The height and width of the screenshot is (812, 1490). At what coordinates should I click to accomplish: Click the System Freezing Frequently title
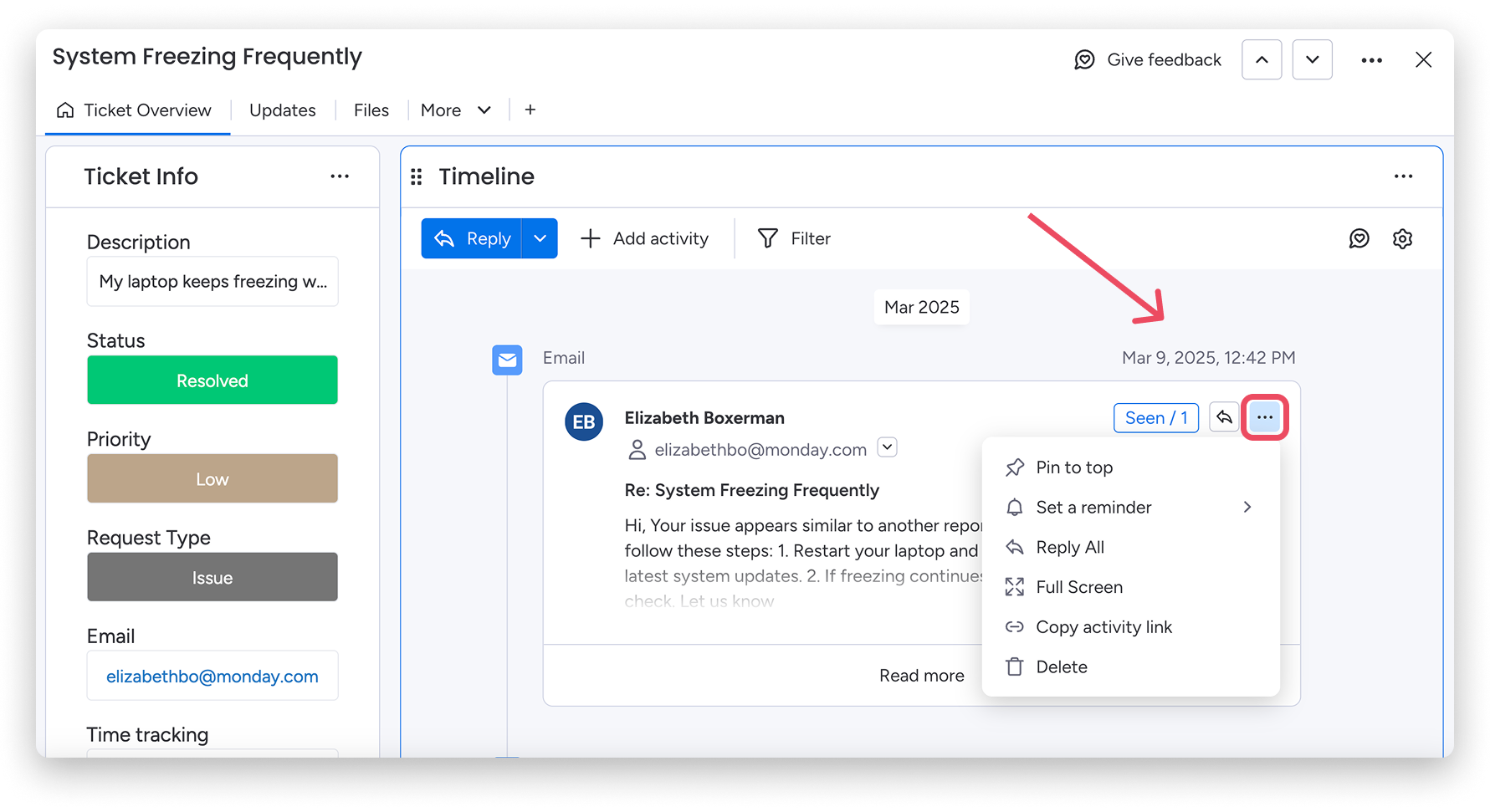[207, 57]
